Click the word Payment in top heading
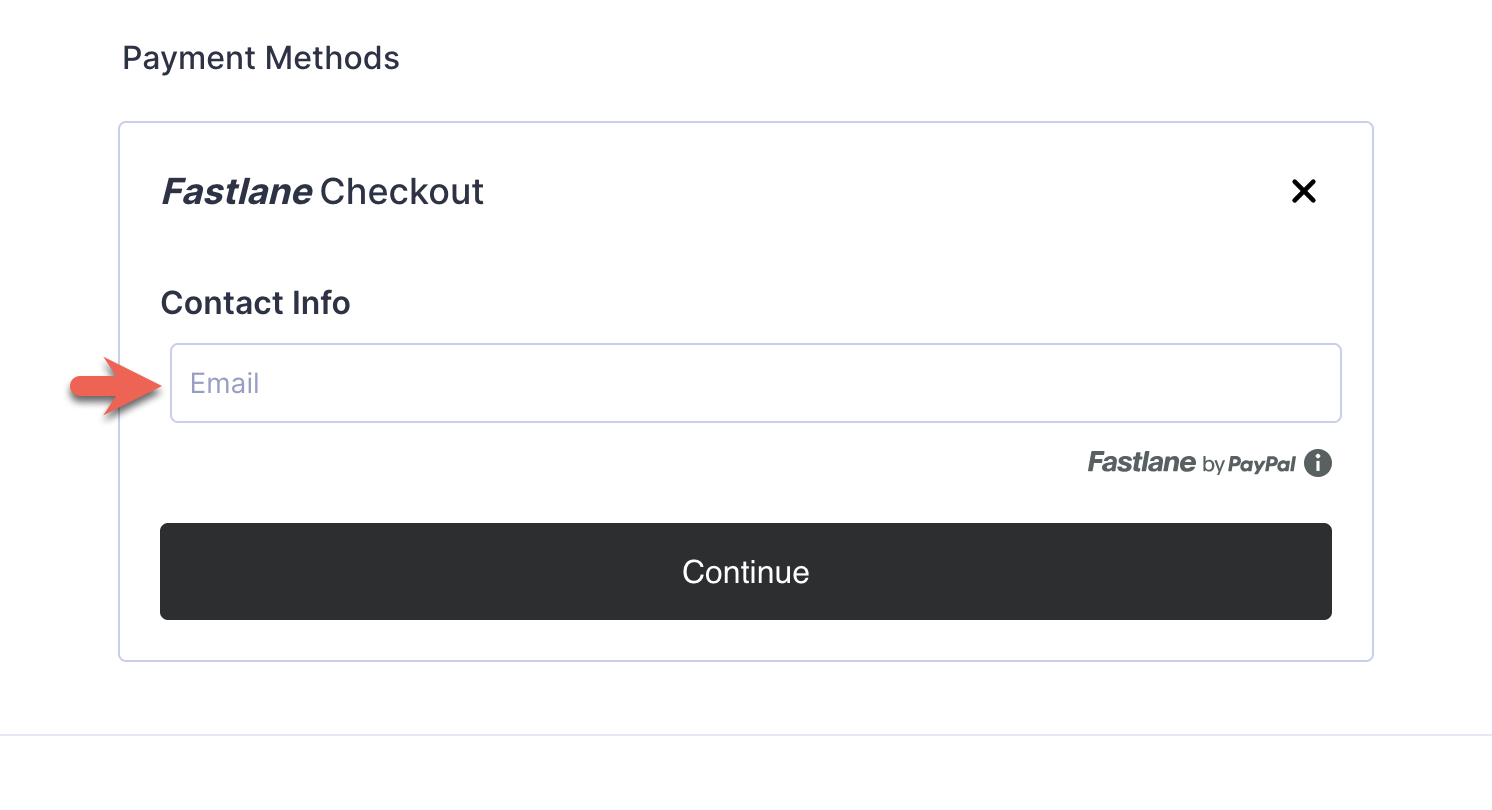The height and width of the screenshot is (810, 1492). pos(189,58)
